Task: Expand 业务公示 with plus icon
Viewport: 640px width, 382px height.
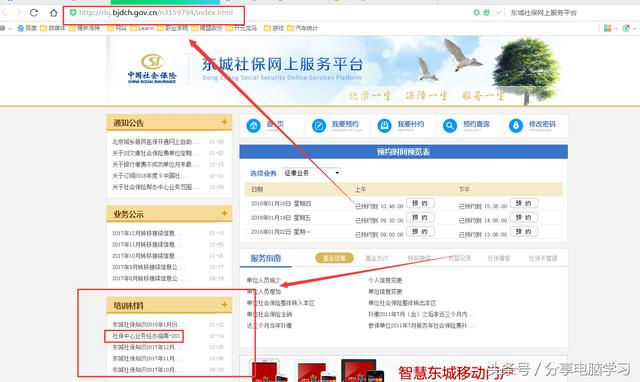Action: pos(224,213)
